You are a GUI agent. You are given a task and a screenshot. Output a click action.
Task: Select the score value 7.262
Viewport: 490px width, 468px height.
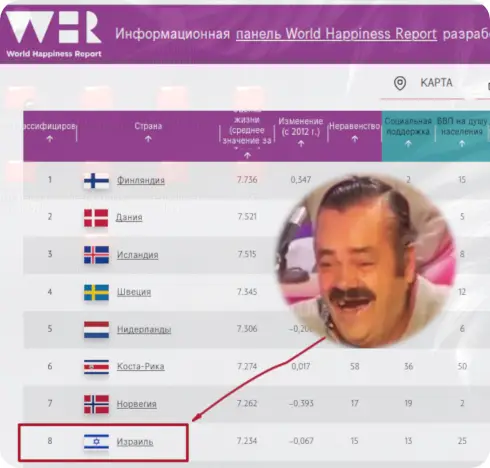coord(247,403)
